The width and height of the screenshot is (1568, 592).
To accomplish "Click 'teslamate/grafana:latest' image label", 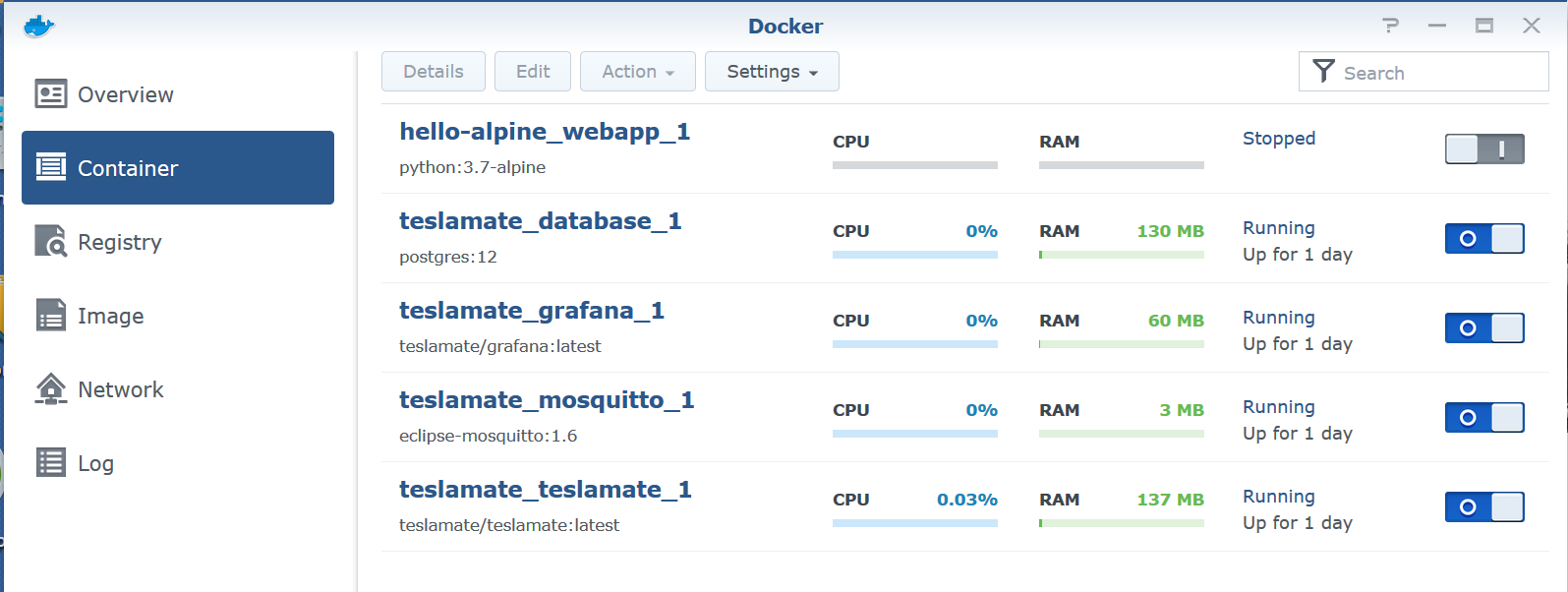I will [500, 346].
